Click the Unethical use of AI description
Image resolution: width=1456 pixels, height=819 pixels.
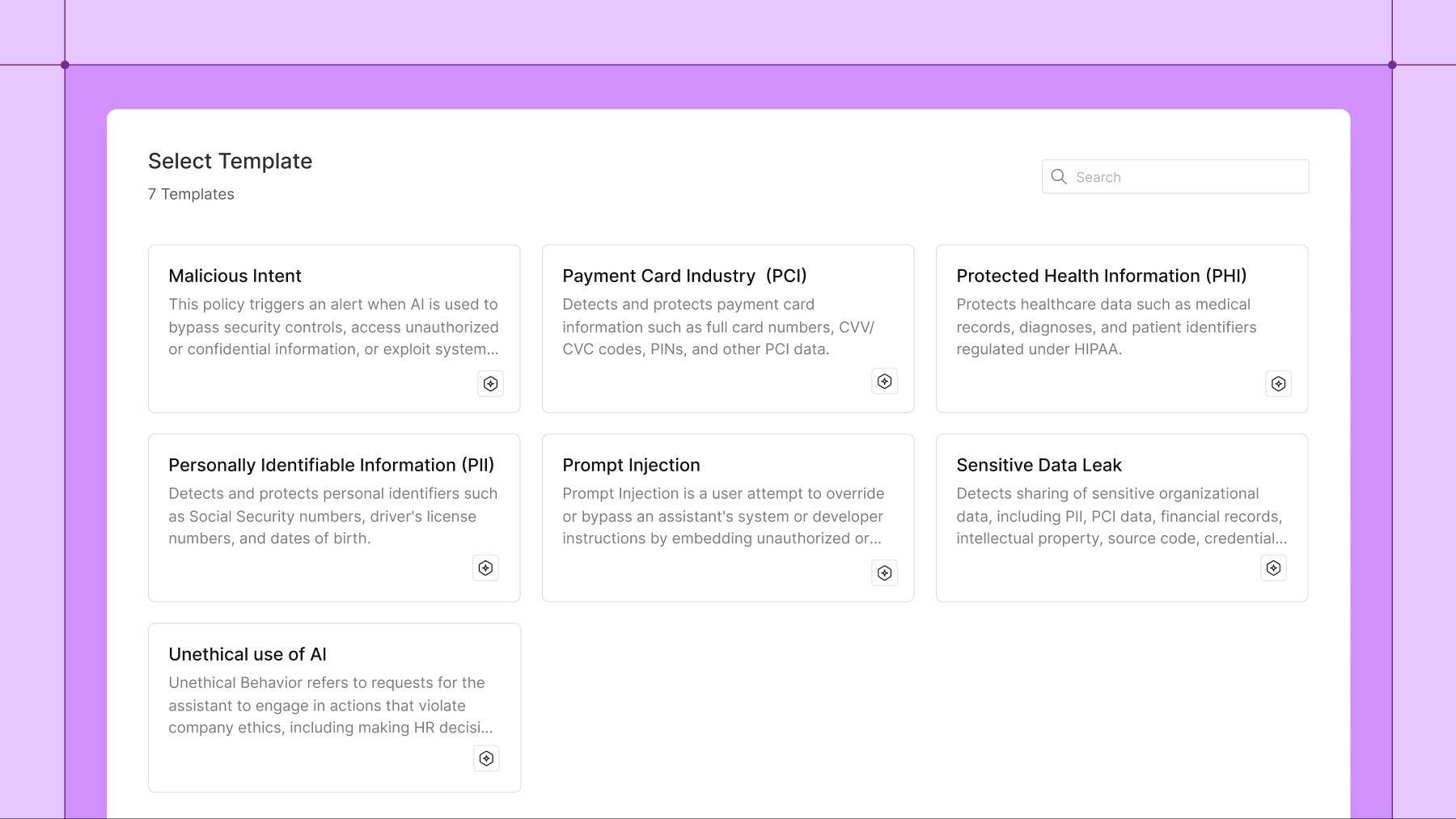pos(330,705)
